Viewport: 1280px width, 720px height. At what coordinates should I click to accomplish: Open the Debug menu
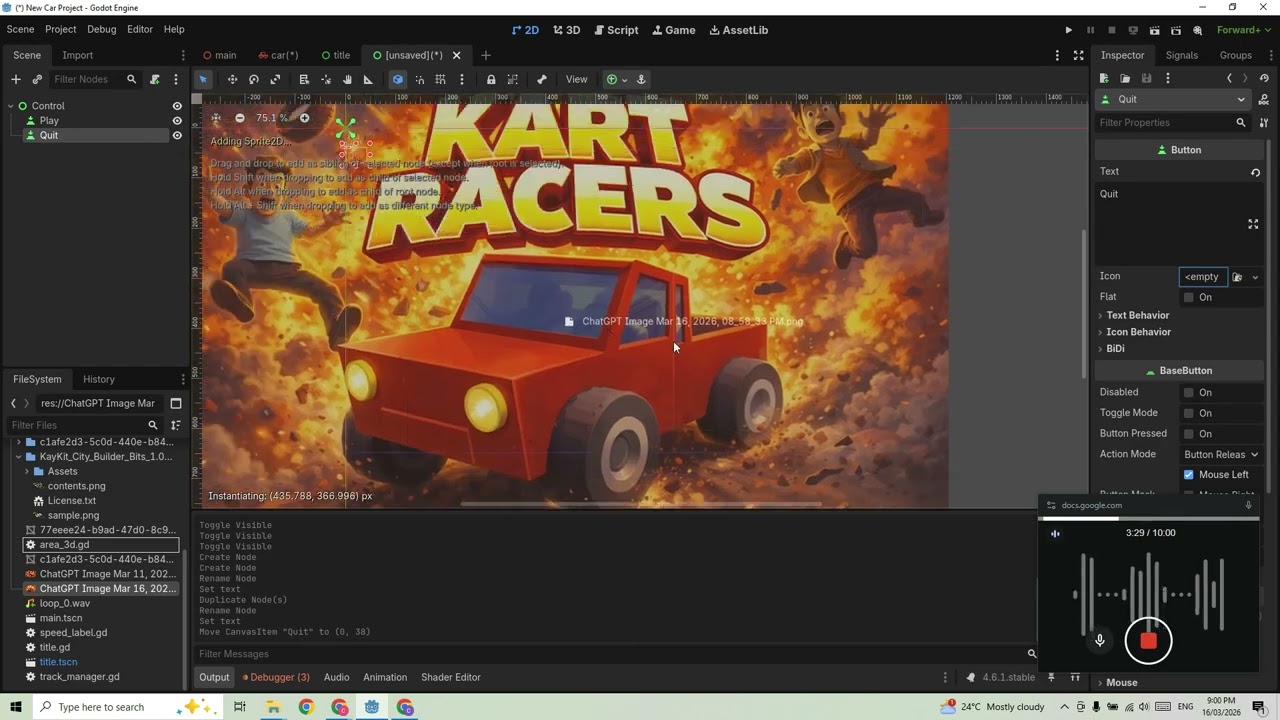102,30
